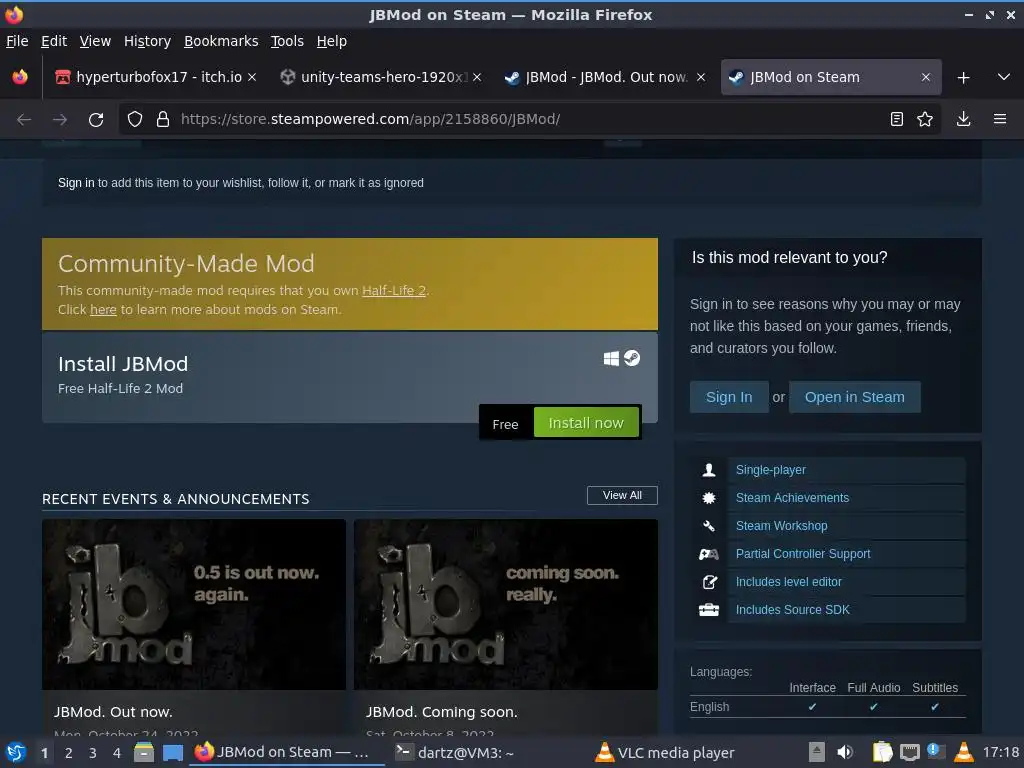Open the Edit menu
The width and height of the screenshot is (1024, 768).
coord(54,41)
